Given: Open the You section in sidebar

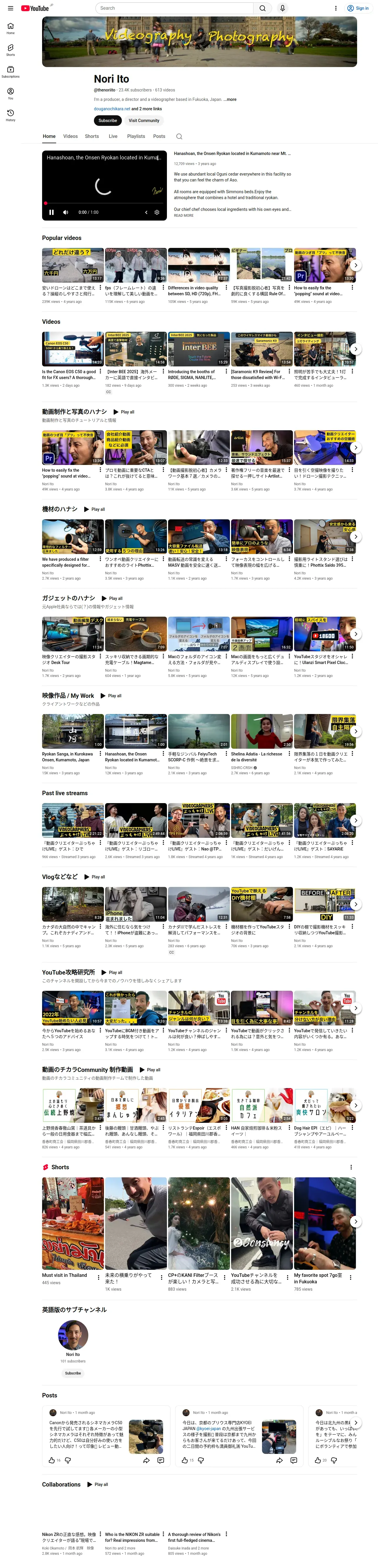Looking at the screenshot, I should [10, 93].
